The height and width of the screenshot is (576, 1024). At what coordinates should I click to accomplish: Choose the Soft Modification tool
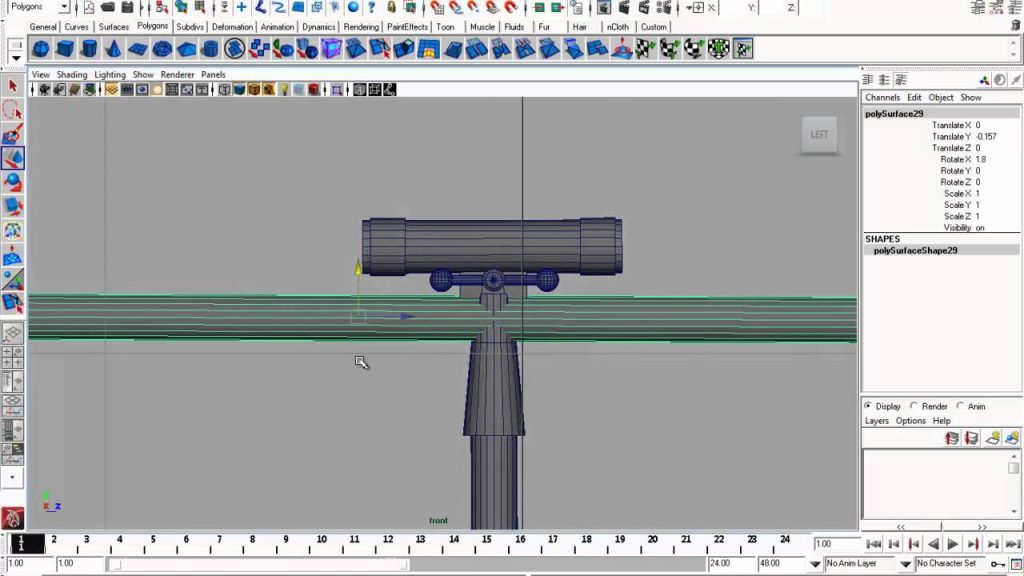pos(12,255)
